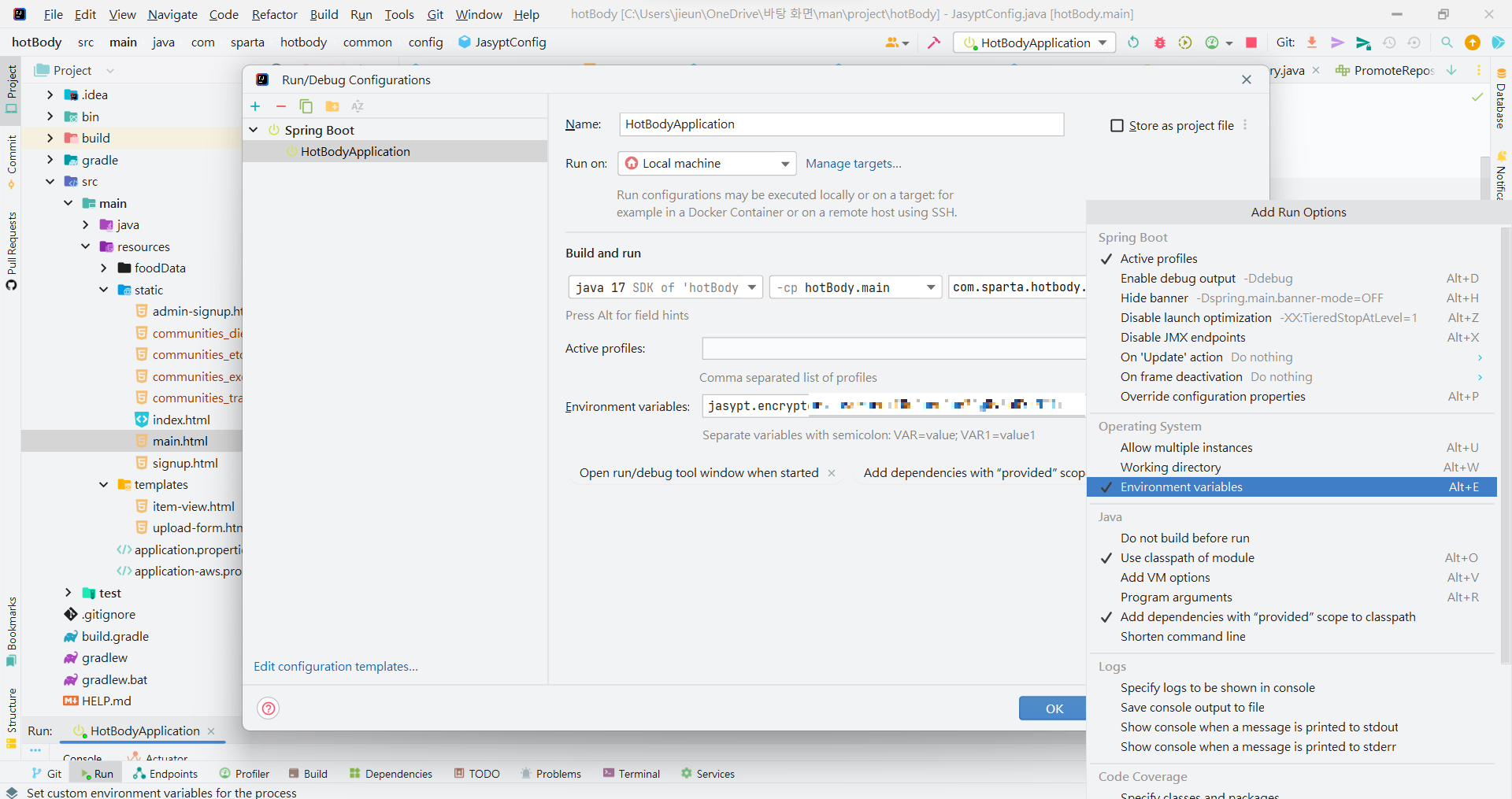Open the Commit tool window sidebar

[11, 162]
